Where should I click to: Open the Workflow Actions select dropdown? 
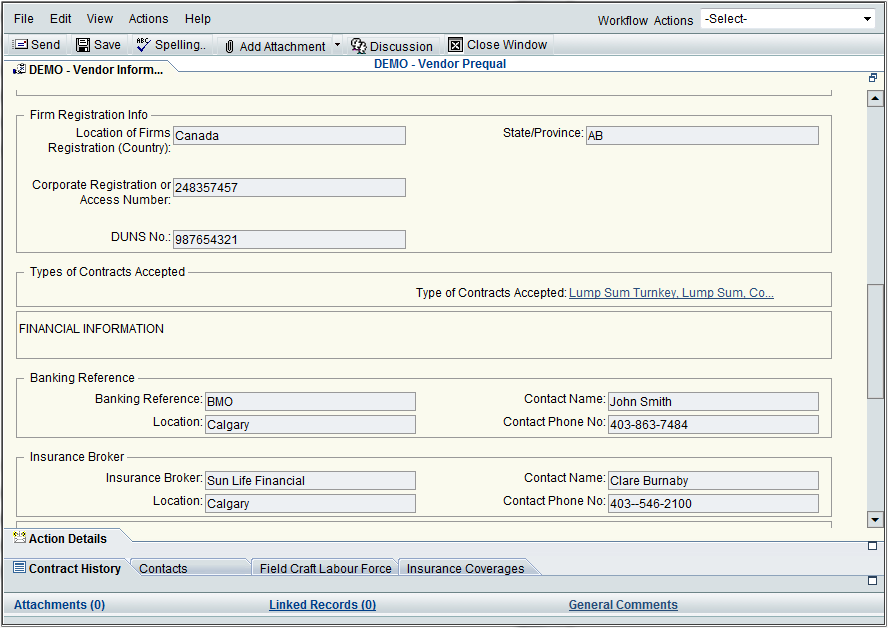[788, 19]
